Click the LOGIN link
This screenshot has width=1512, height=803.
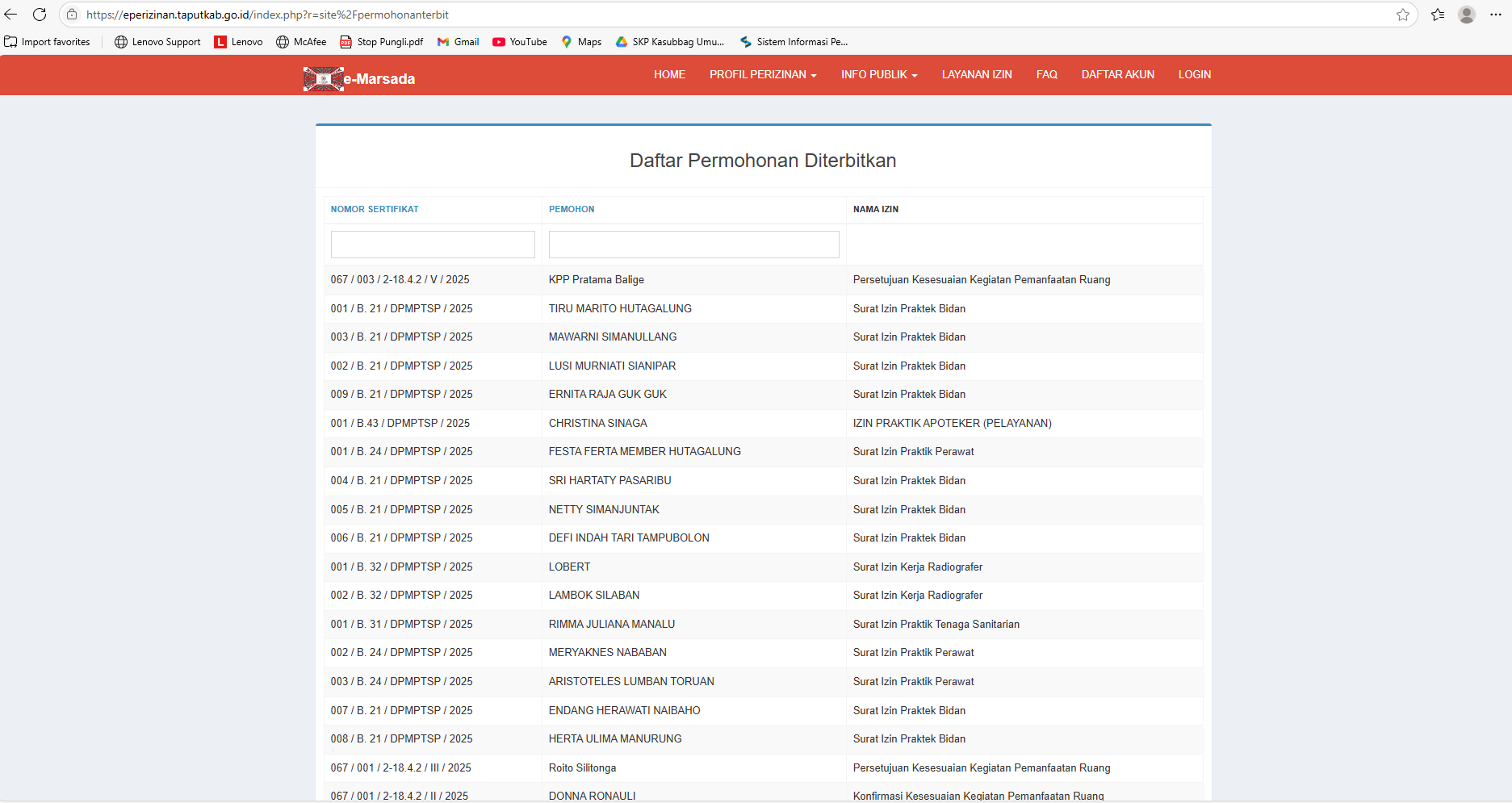coord(1194,74)
